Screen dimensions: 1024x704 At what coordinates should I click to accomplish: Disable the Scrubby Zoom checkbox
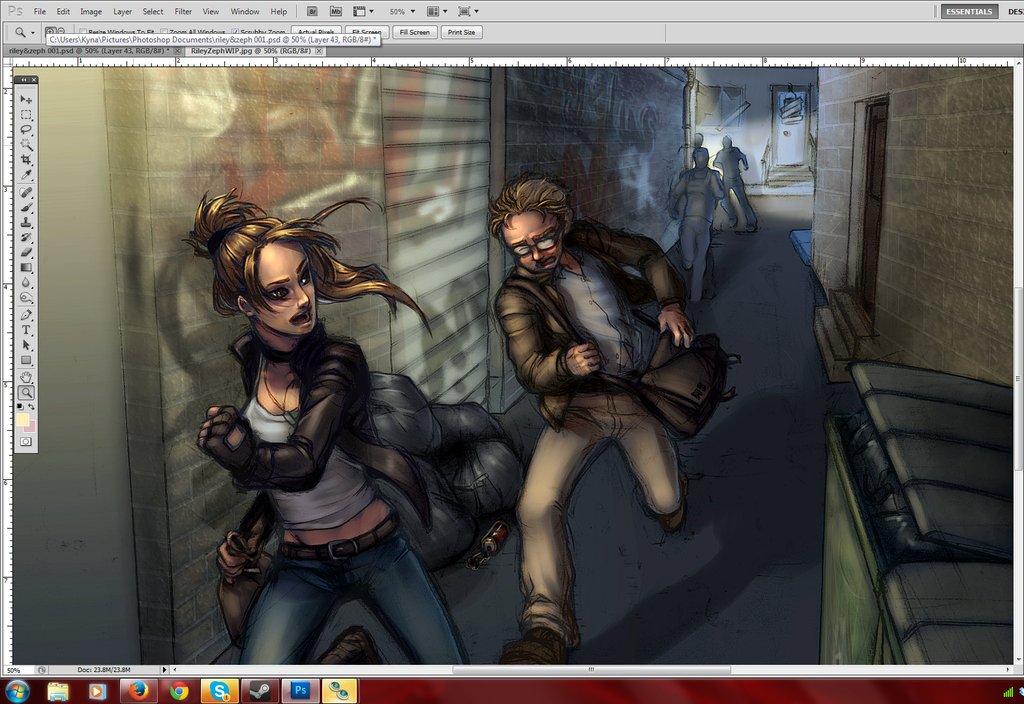(235, 32)
